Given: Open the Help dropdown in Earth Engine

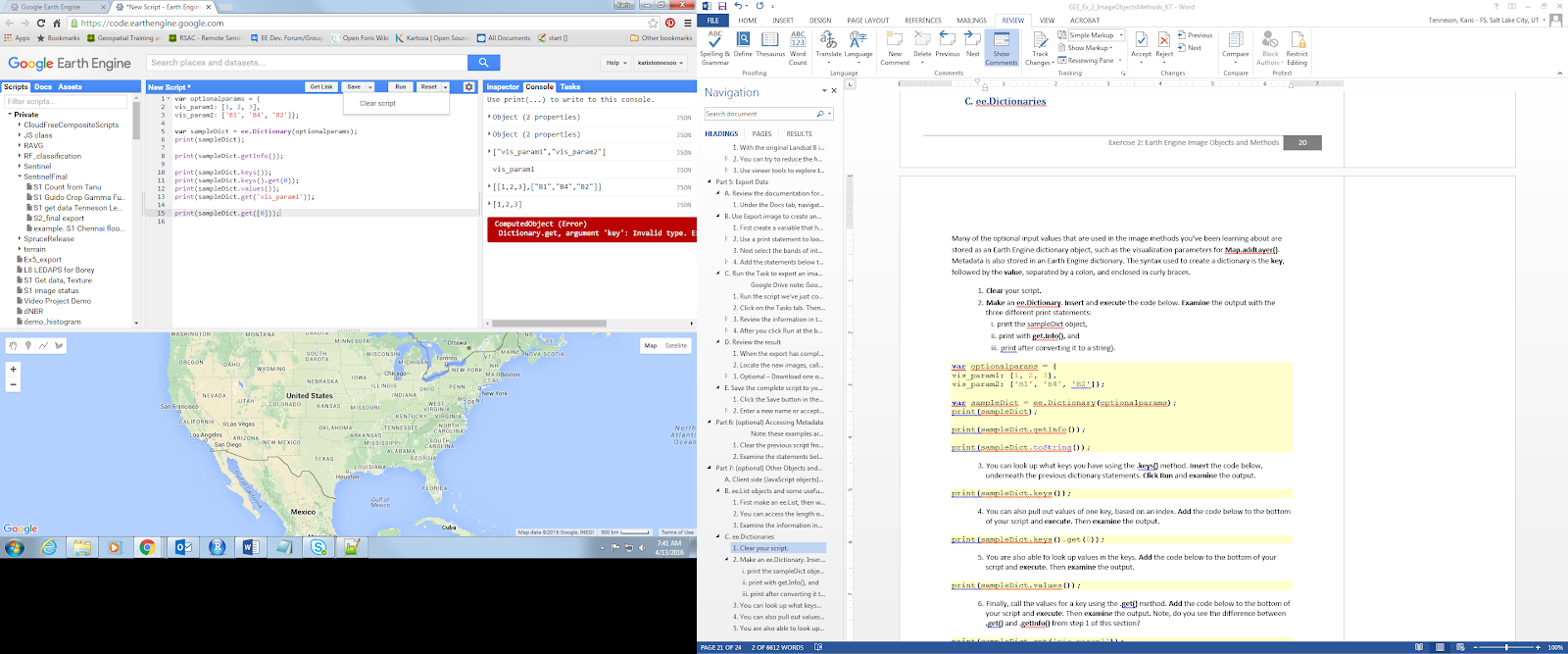Looking at the screenshot, I should (x=616, y=63).
